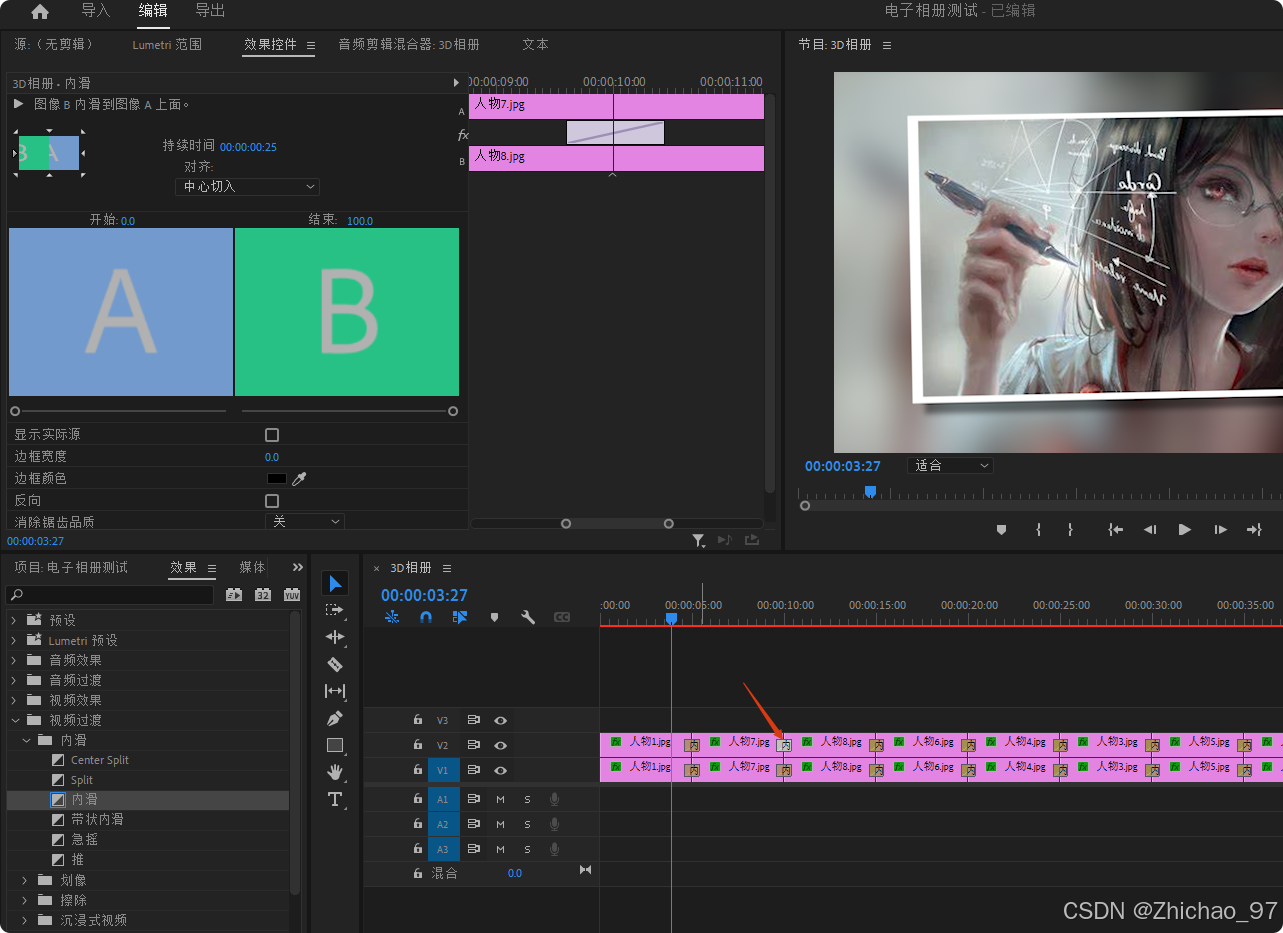Toggle snap in timeline magnet icon
The width and height of the screenshot is (1283, 933).
[426, 617]
